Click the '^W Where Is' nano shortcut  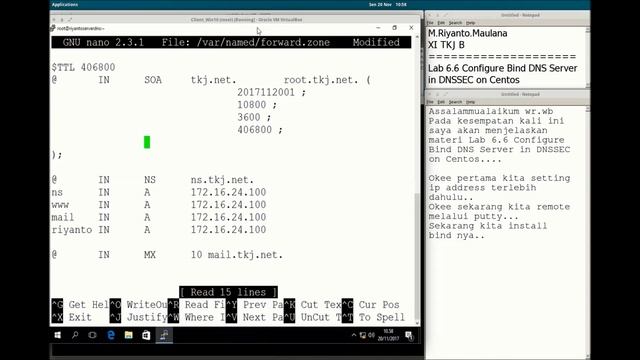(197, 317)
